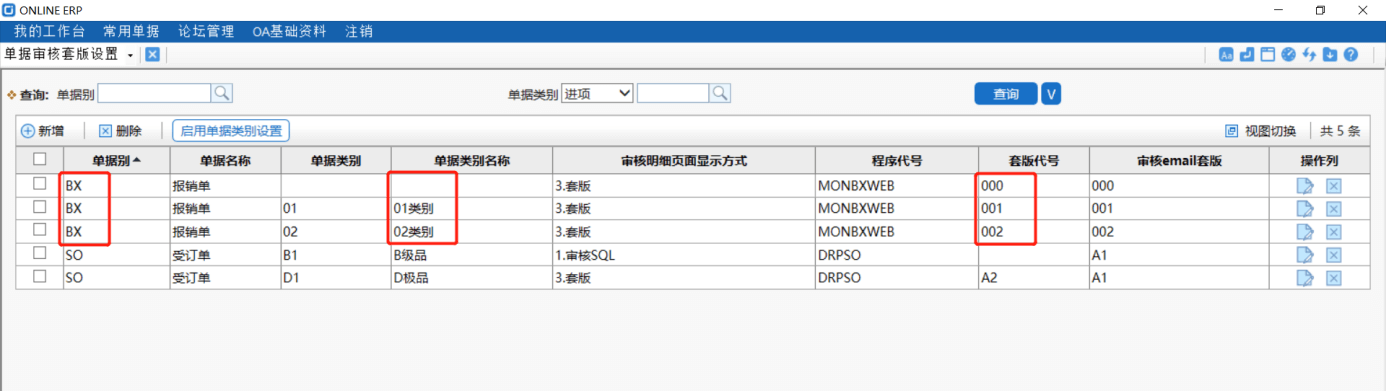The width and height of the screenshot is (1386, 391).
Task: Edit the SO row with category B1
Action: [x=1304, y=255]
